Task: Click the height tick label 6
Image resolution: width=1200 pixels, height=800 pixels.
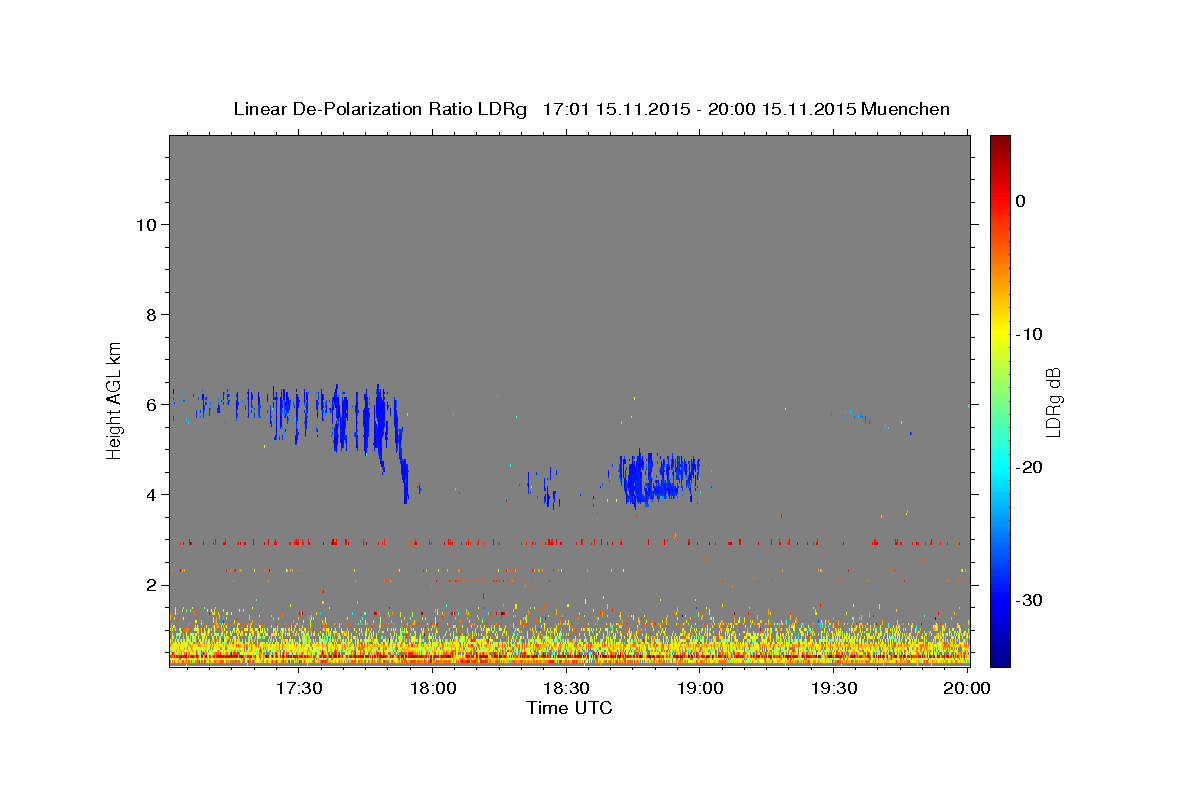Action: click(x=150, y=405)
